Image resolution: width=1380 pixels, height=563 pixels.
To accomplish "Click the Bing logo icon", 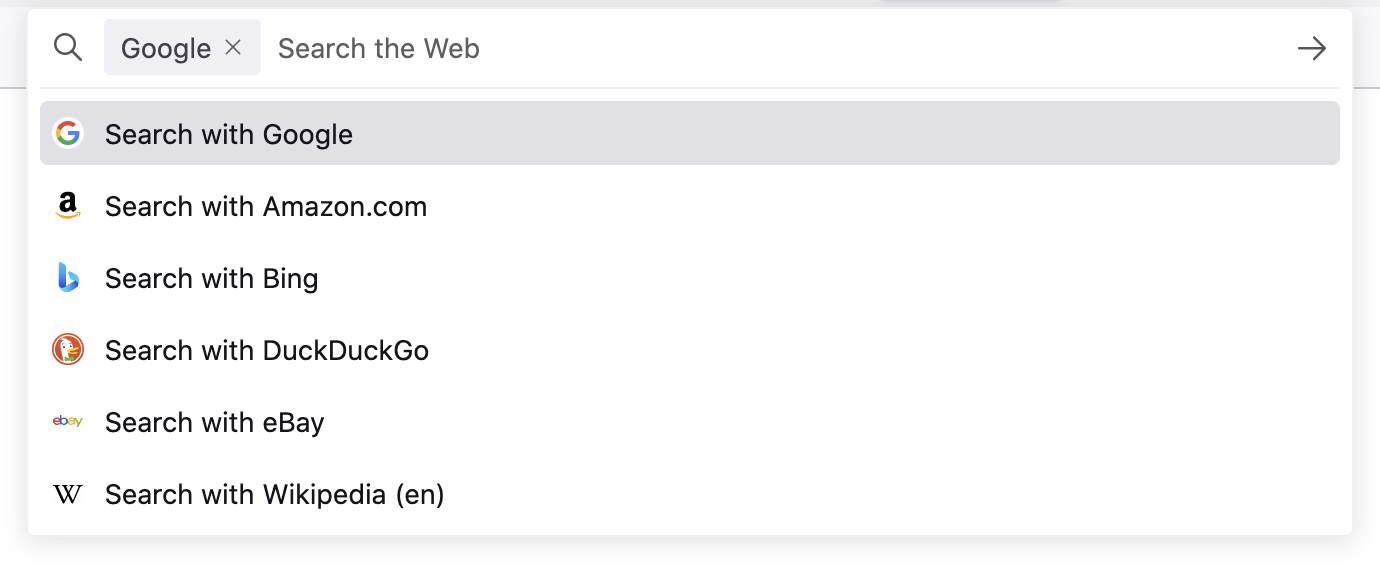I will 68,278.
